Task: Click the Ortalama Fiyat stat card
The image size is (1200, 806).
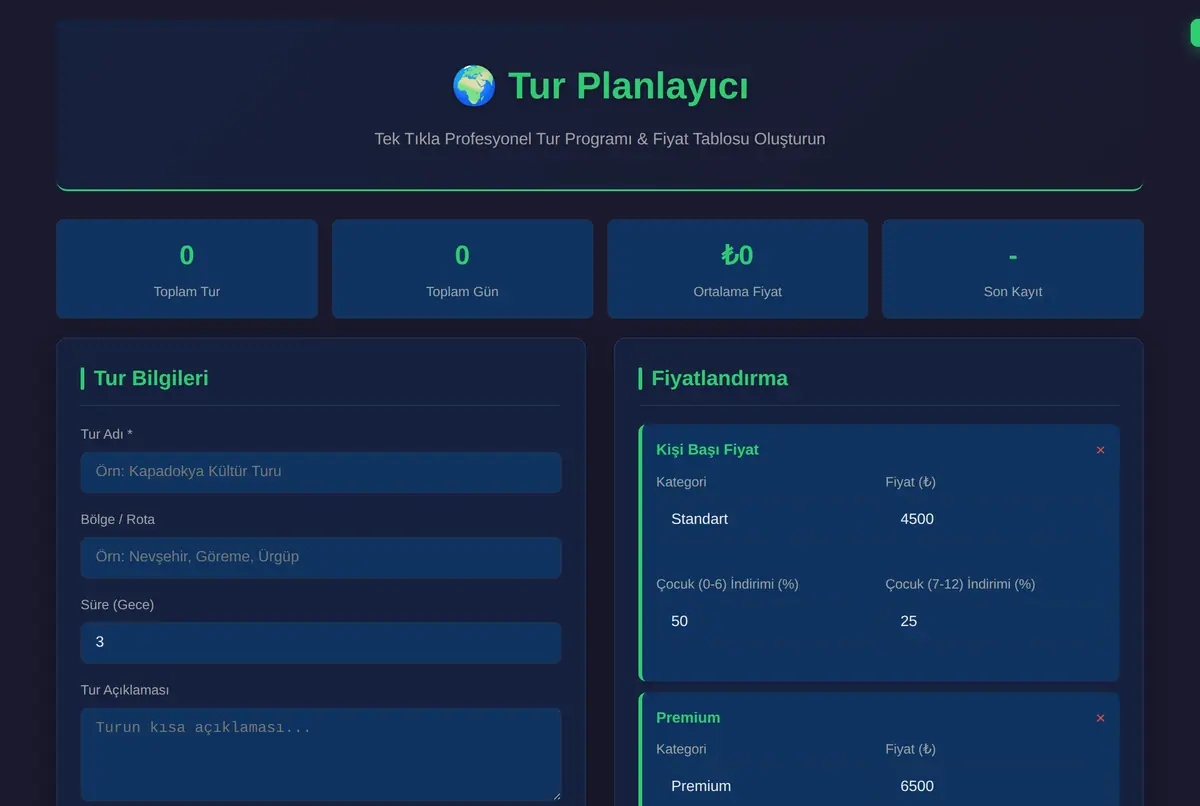Action: tap(738, 269)
